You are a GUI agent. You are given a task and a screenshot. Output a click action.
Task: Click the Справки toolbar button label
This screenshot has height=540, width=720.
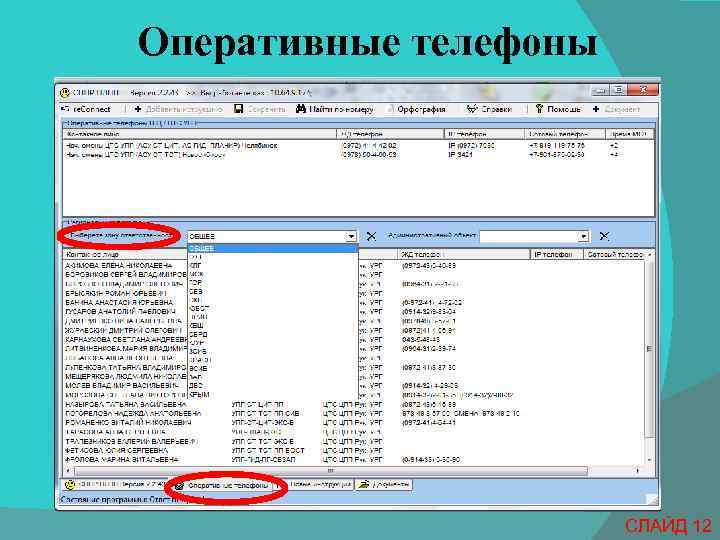(496, 109)
